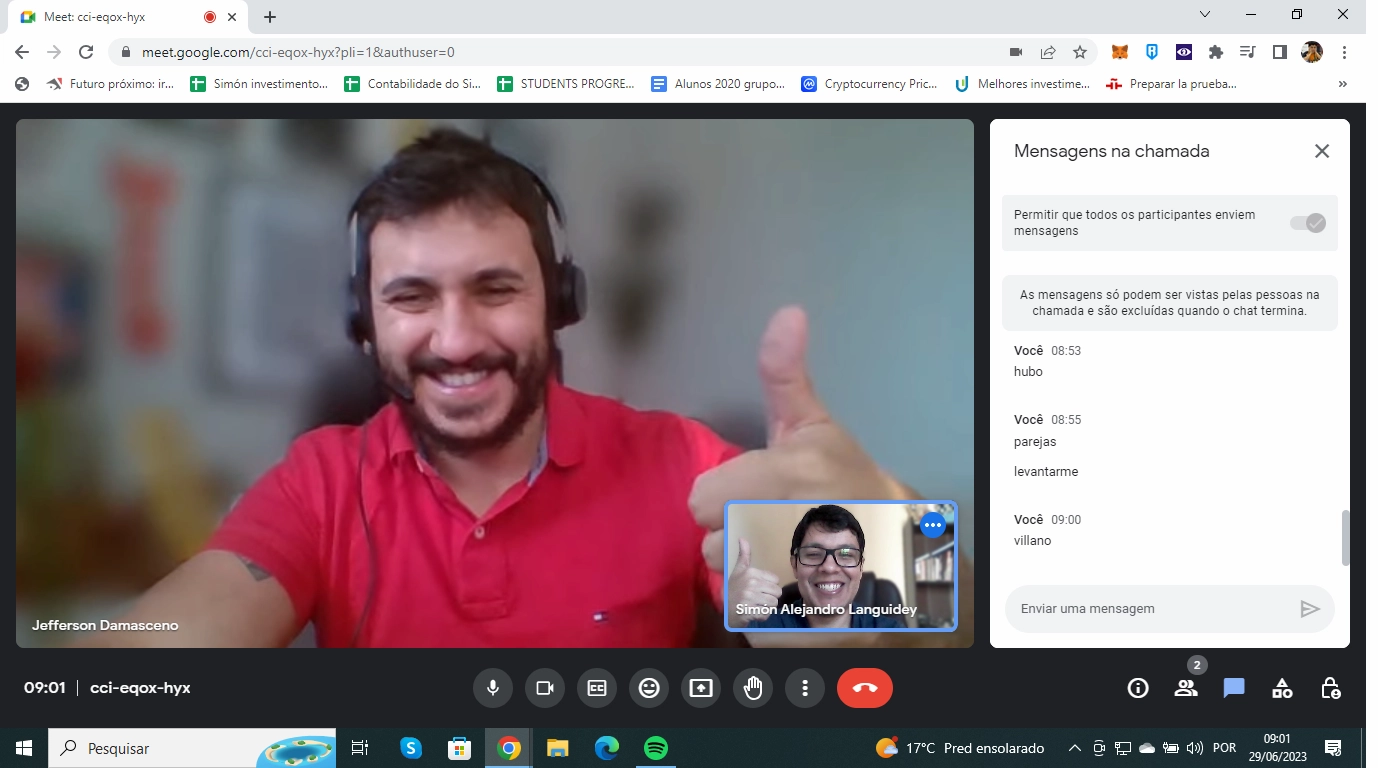1378x768 pixels.
Task: Turn off the camera button
Action: click(545, 688)
